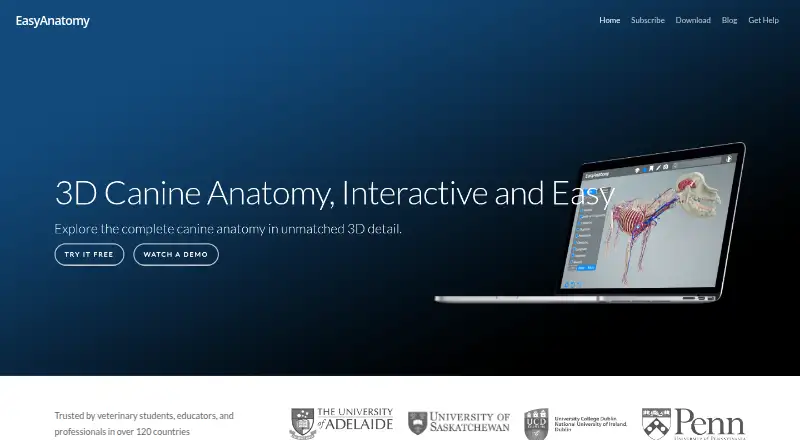The width and height of the screenshot is (800, 440).
Task: Click the UCD University College Dublin logo
Action: click(576, 424)
